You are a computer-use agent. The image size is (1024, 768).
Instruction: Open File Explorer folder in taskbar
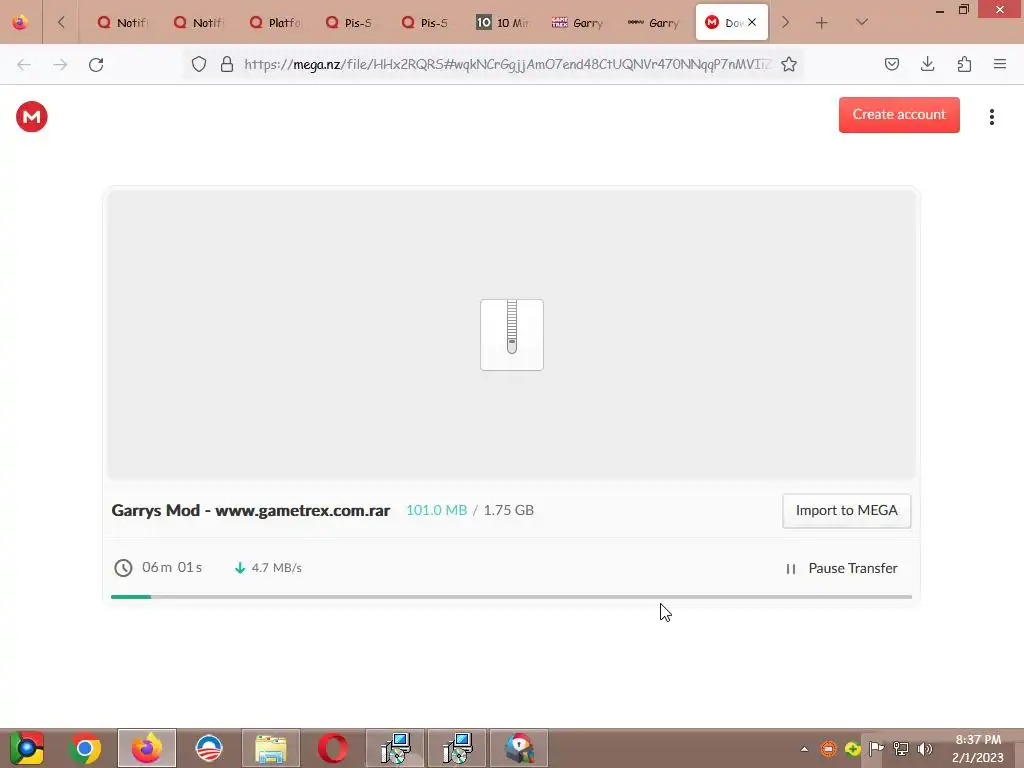click(x=271, y=748)
